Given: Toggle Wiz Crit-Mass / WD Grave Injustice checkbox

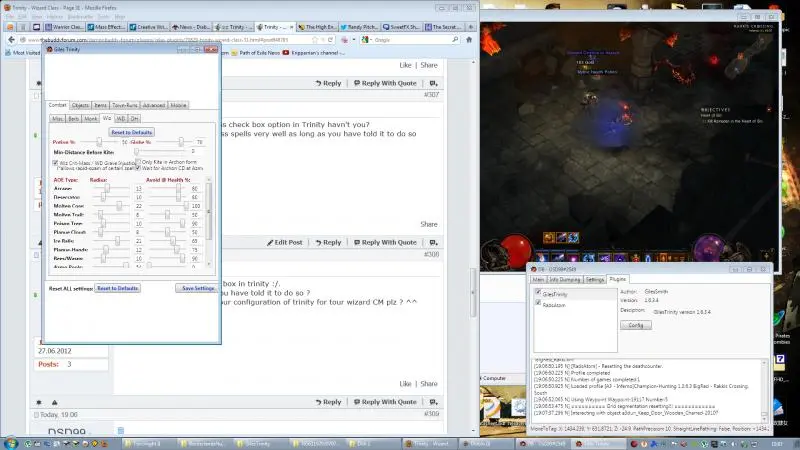Looking at the screenshot, I should [55, 163].
